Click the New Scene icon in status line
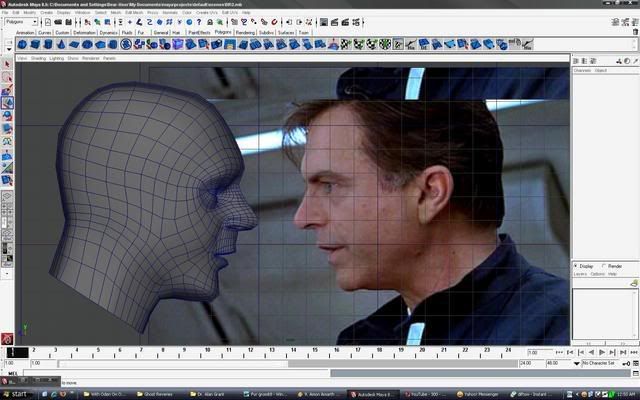640x400 pixels. pos(48,22)
